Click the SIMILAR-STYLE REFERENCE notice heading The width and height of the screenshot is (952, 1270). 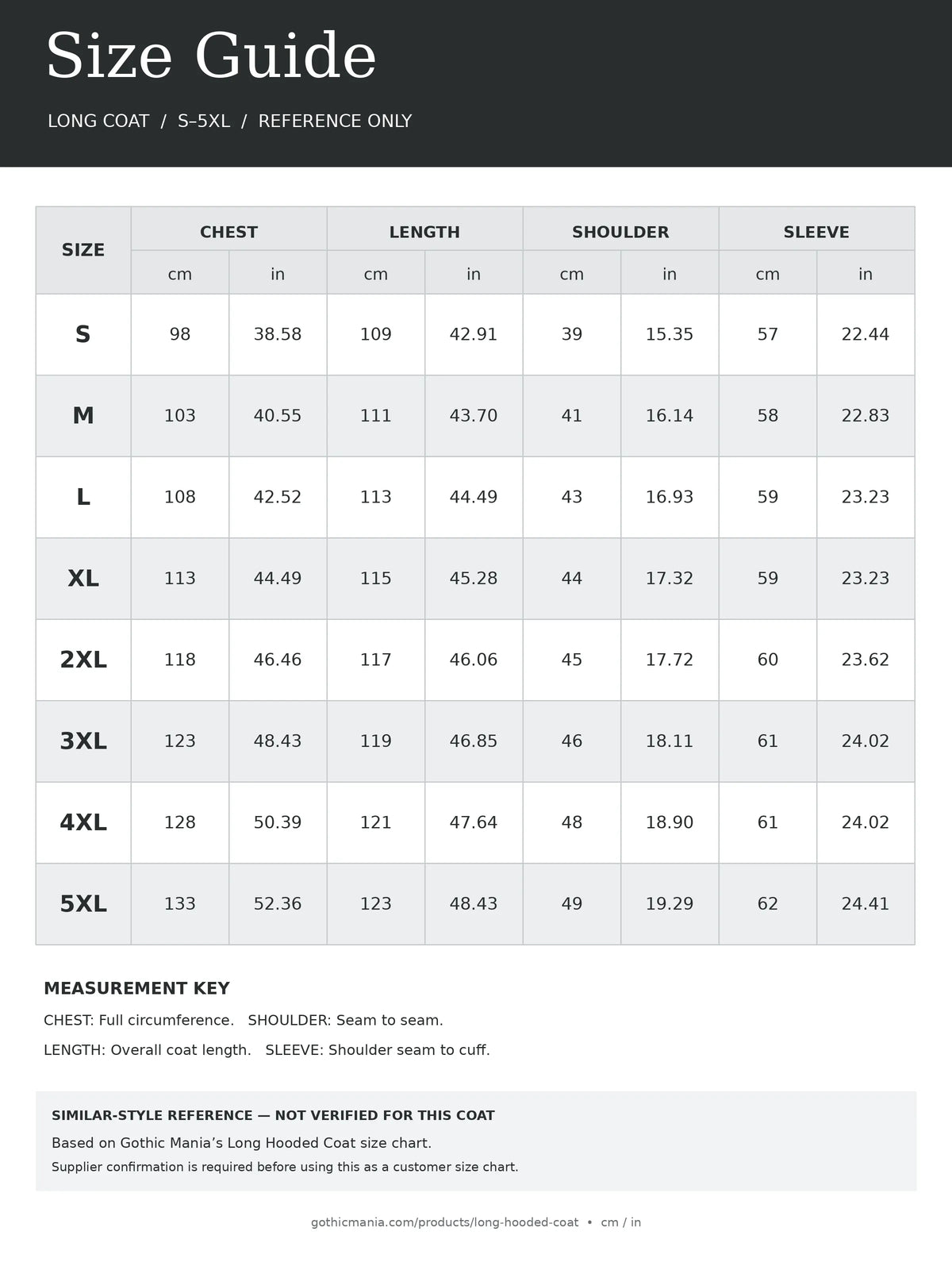click(x=273, y=1115)
